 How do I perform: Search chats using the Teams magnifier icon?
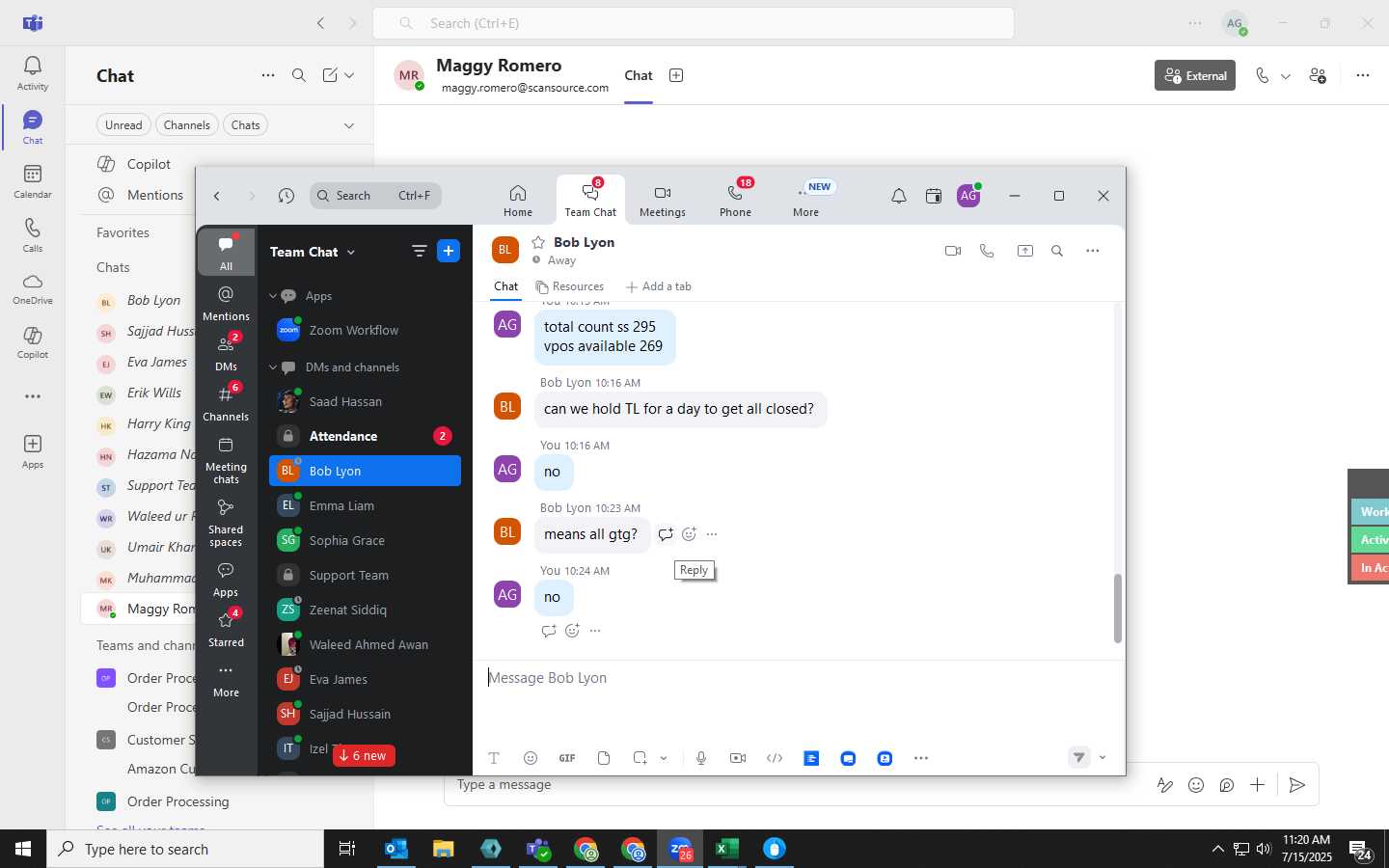[299, 75]
